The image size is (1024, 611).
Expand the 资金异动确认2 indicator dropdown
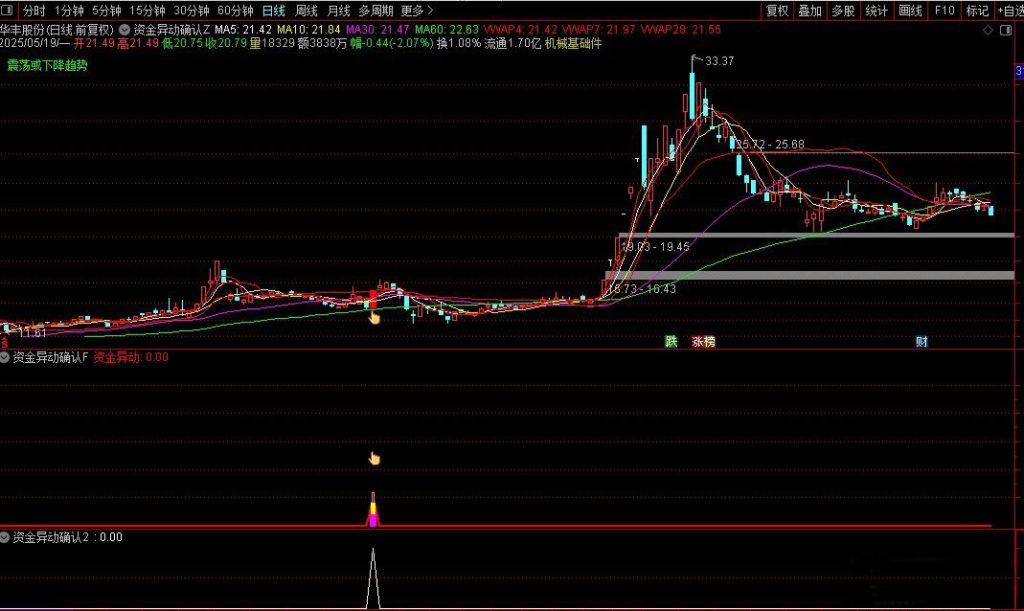tap(6, 537)
